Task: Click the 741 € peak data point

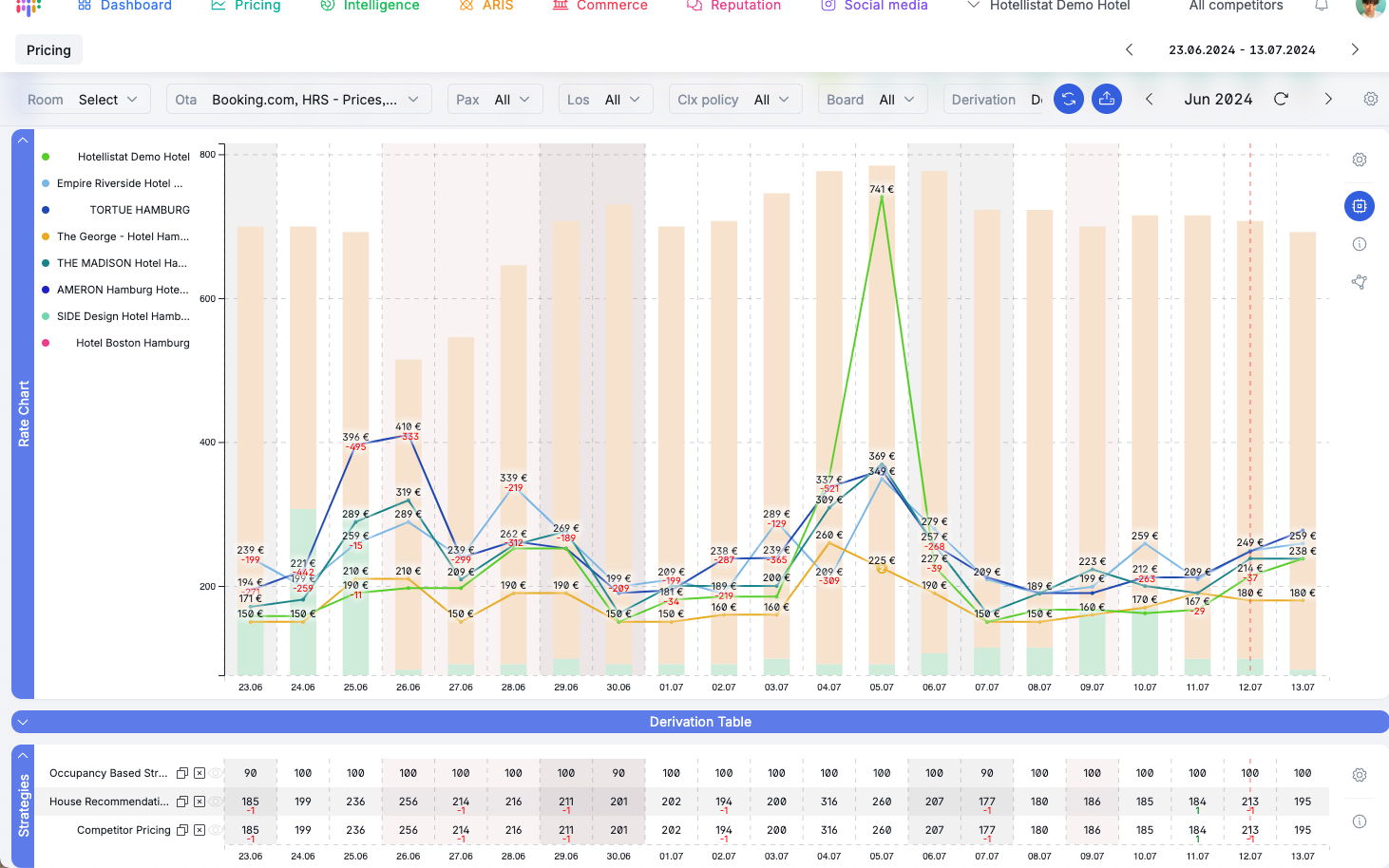Action: point(882,197)
